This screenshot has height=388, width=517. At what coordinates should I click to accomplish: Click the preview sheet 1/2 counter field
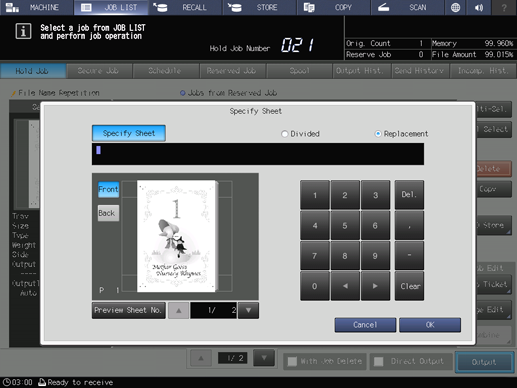[213, 310]
